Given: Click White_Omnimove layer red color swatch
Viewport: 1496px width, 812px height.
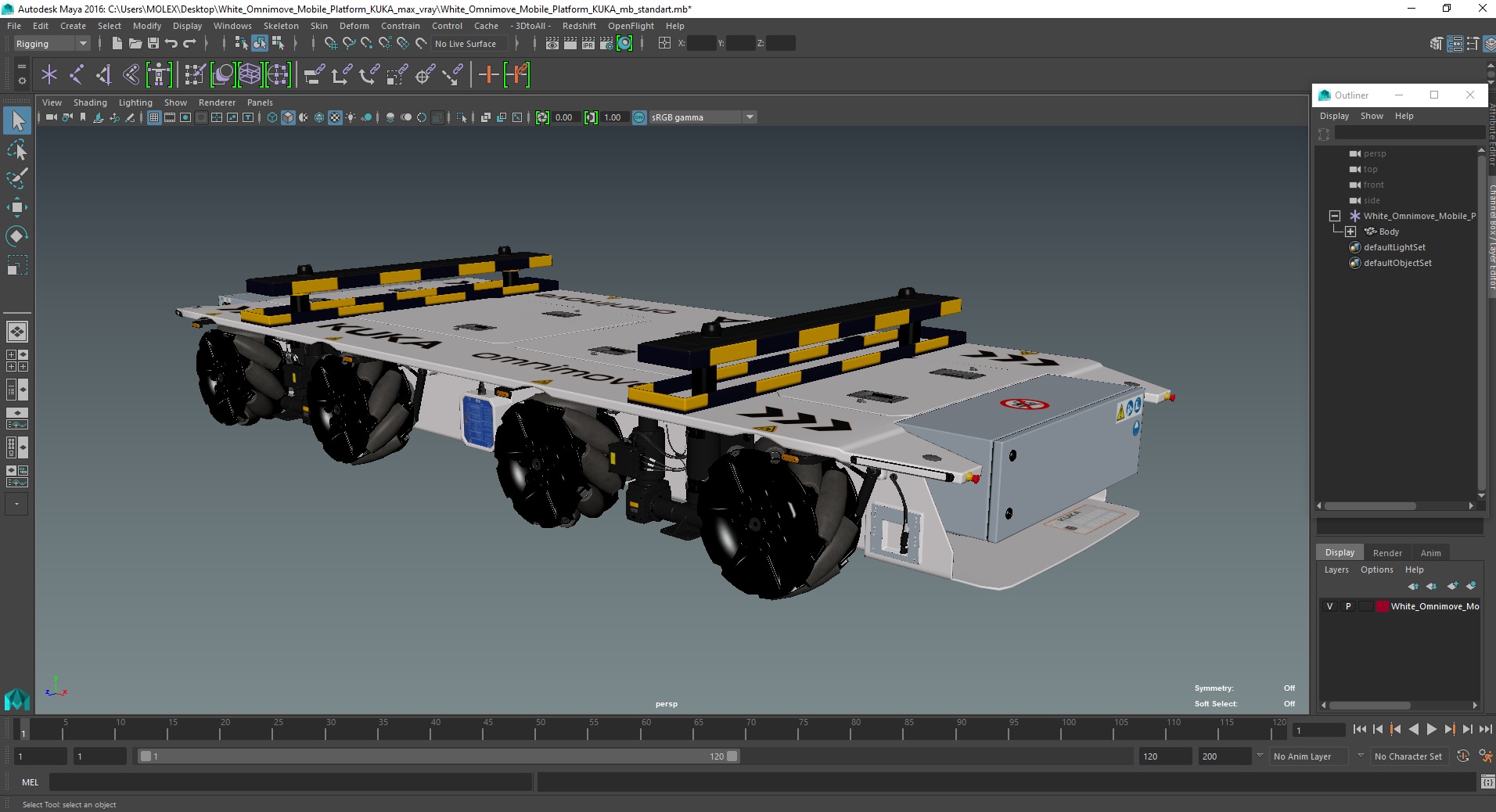Looking at the screenshot, I should 1382,606.
